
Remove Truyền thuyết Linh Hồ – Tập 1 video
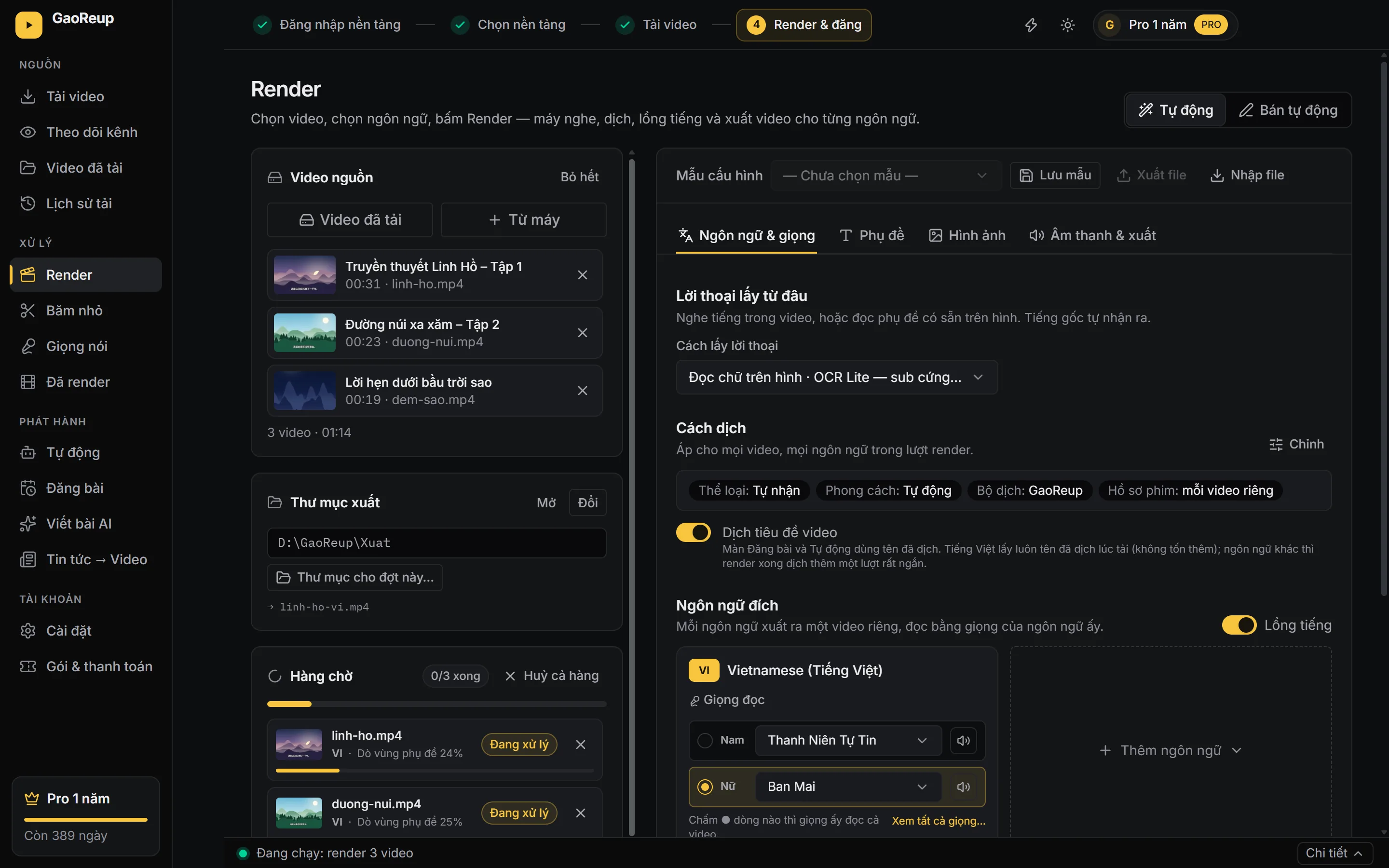pyautogui.click(x=582, y=275)
